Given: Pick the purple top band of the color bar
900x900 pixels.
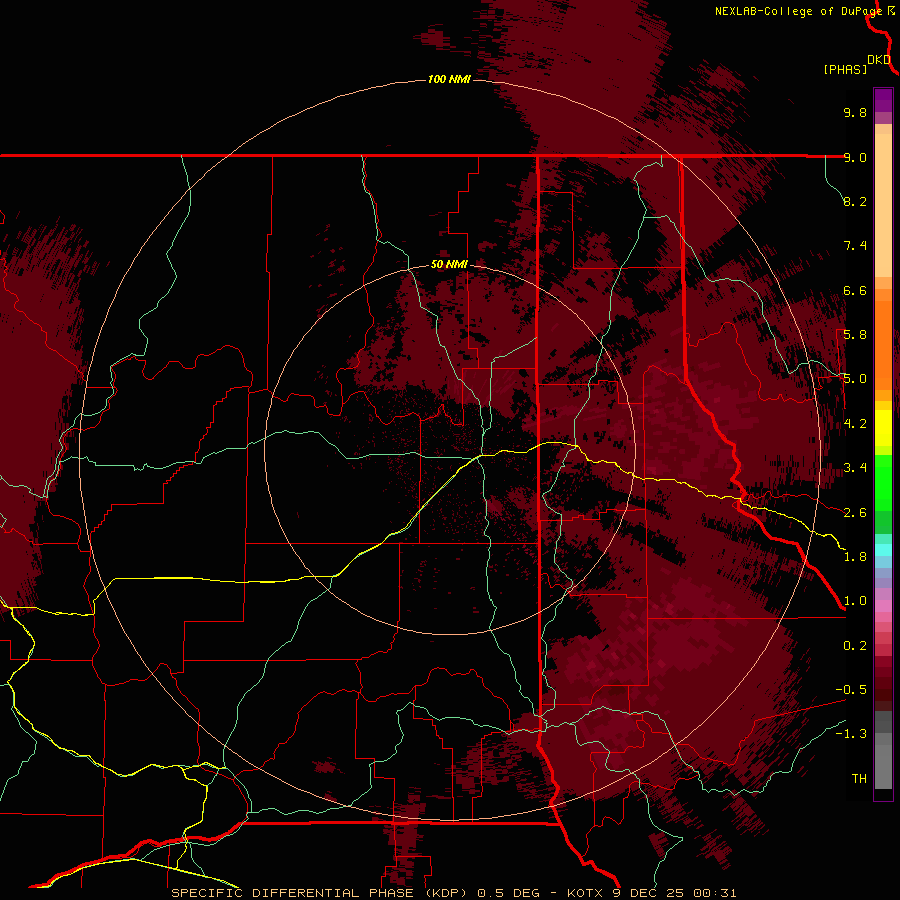Looking at the screenshot, I should [883, 100].
